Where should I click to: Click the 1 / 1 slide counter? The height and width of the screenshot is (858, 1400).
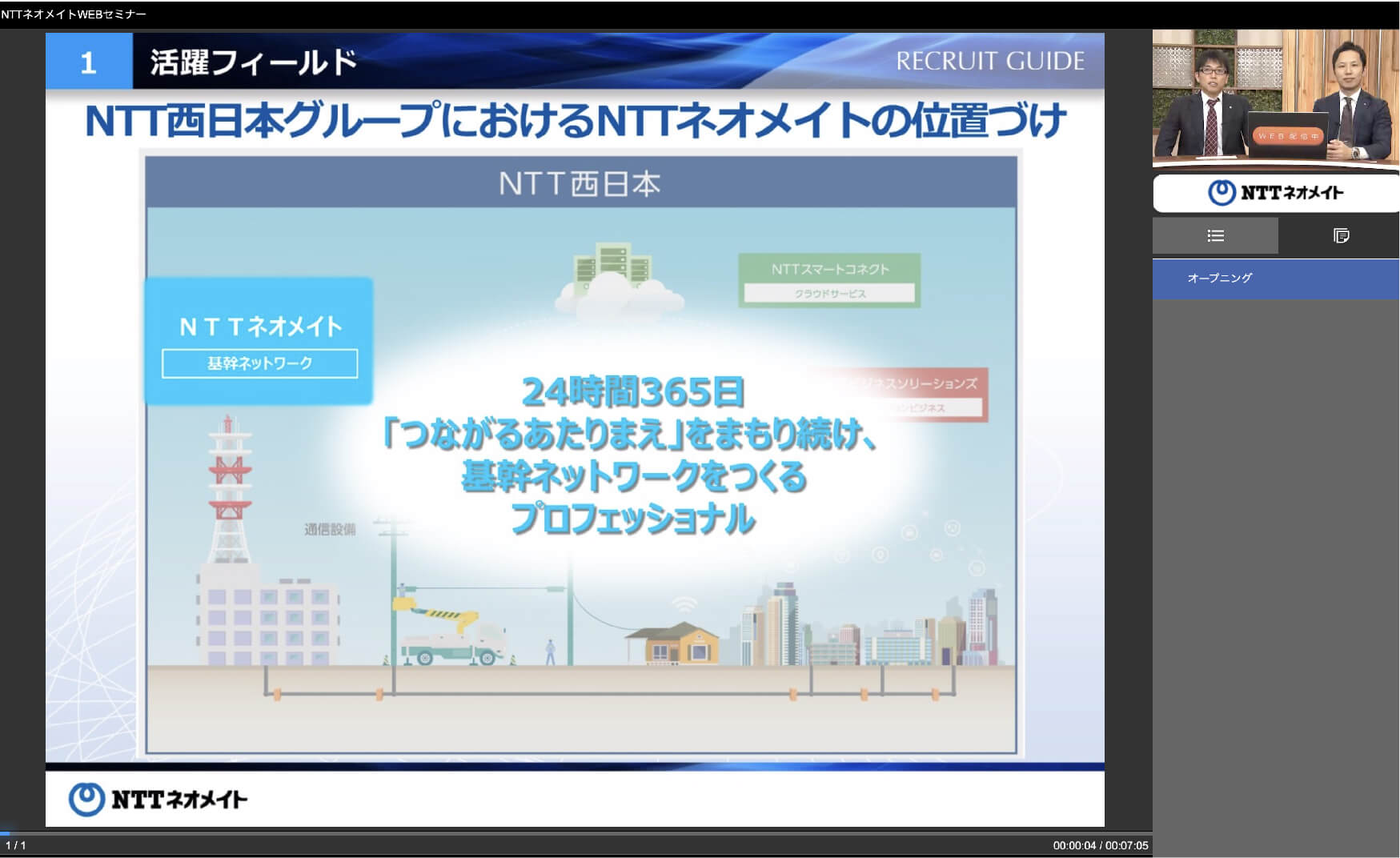16,845
